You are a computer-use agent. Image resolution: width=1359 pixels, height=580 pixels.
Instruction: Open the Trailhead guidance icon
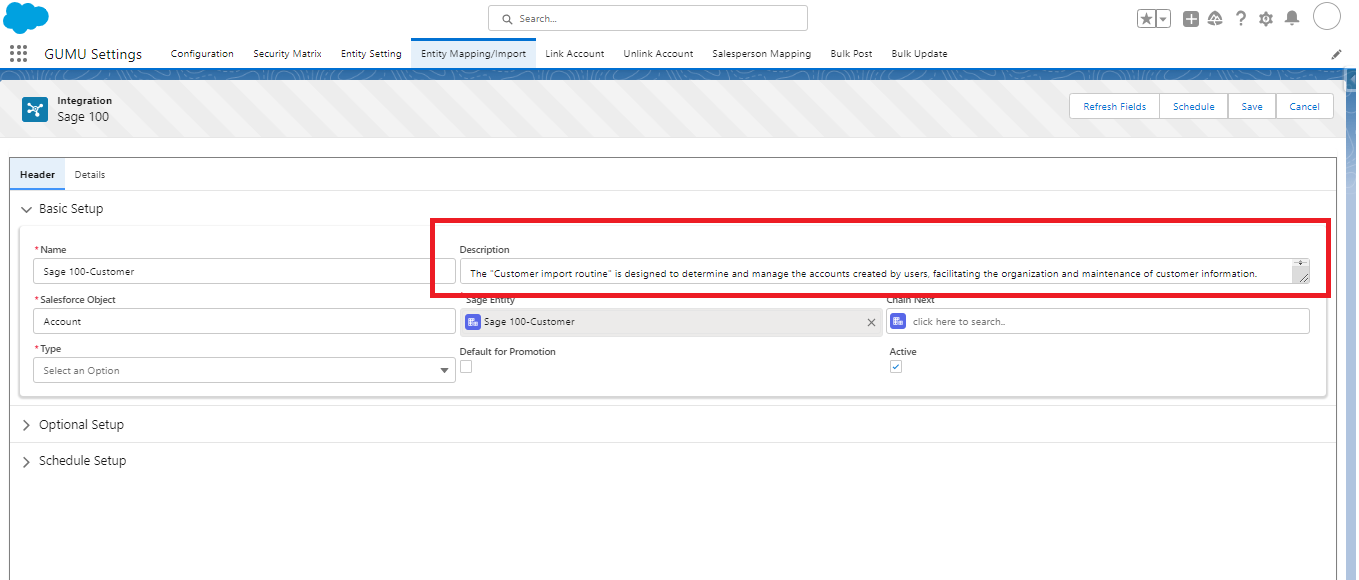pyautogui.click(x=1216, y=19)
